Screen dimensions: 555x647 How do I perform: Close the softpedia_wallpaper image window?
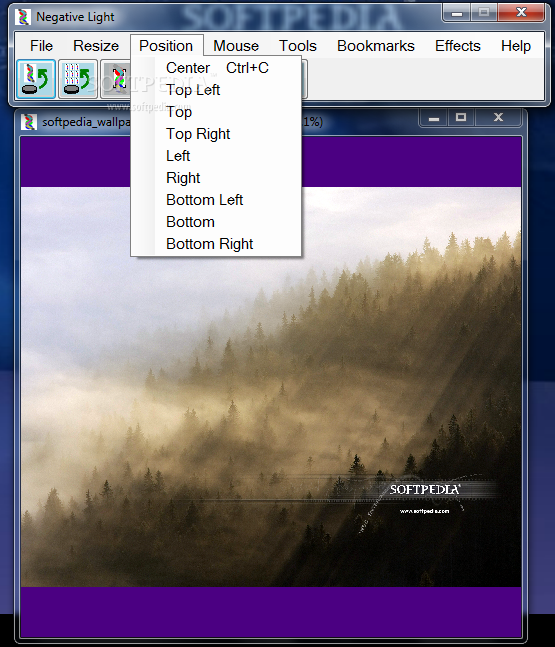[x=498, y=118]
